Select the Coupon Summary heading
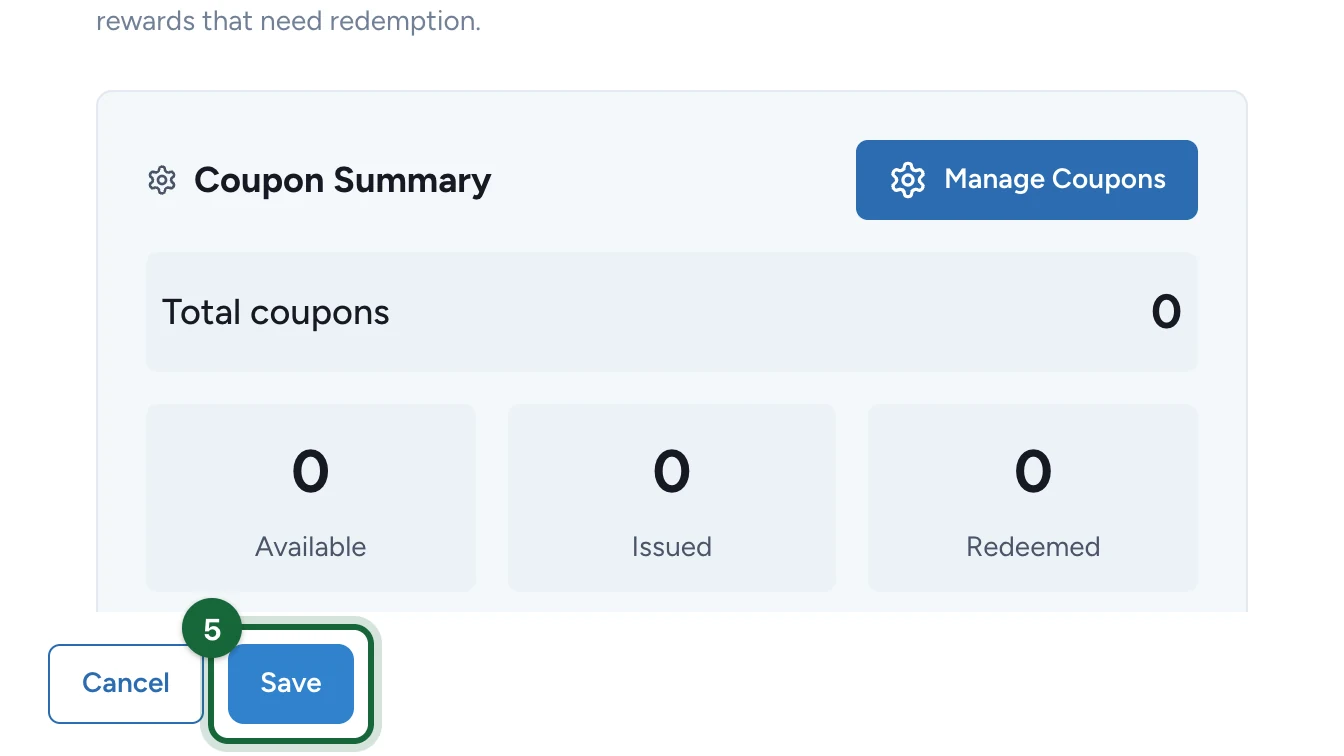1344x756 pixels. click(x=343, y=181)
